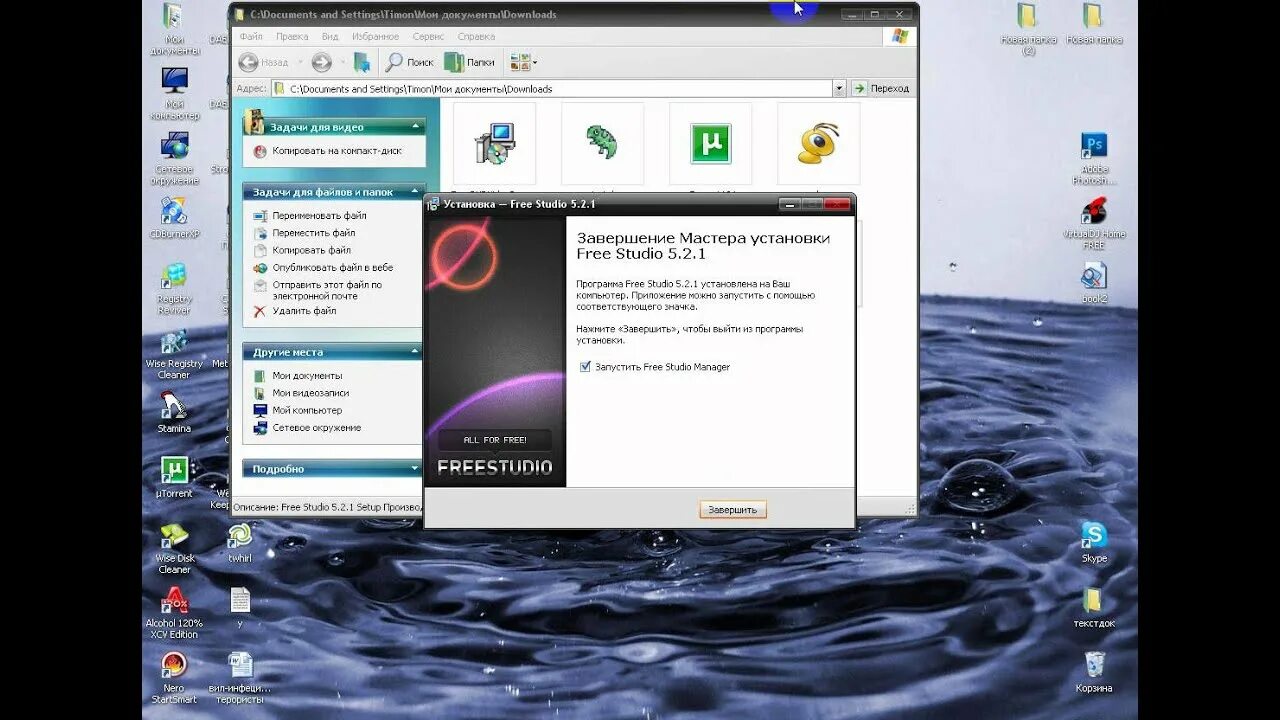Open Корзина recycle bin icon

click(x=1094, y=672)
